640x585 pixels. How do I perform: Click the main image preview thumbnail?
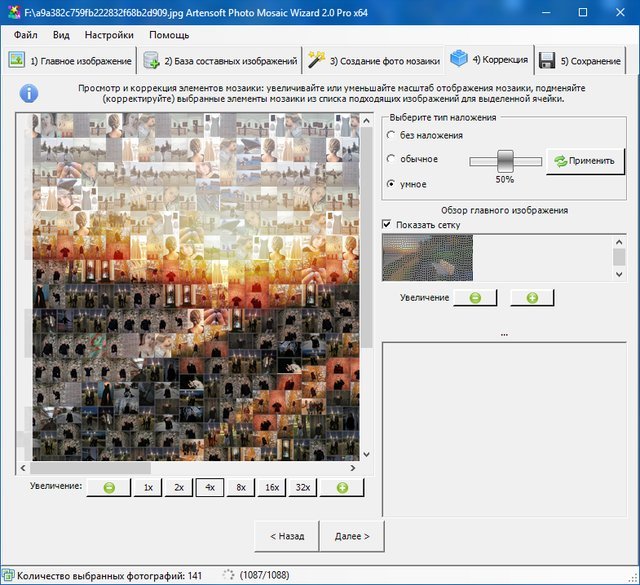427,258
